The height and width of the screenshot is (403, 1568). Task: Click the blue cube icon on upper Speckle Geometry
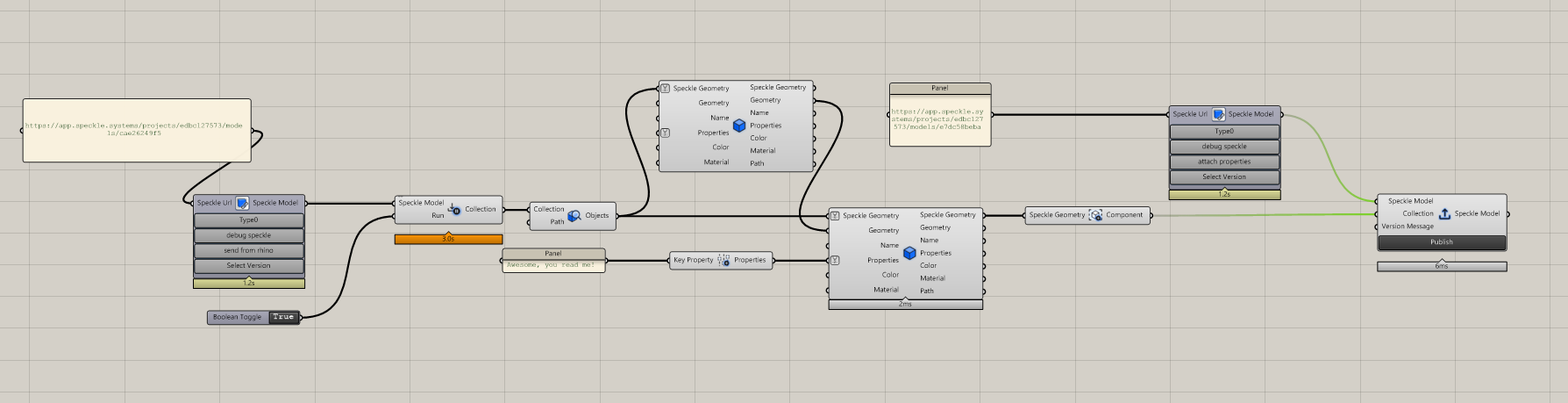(739, 126)
